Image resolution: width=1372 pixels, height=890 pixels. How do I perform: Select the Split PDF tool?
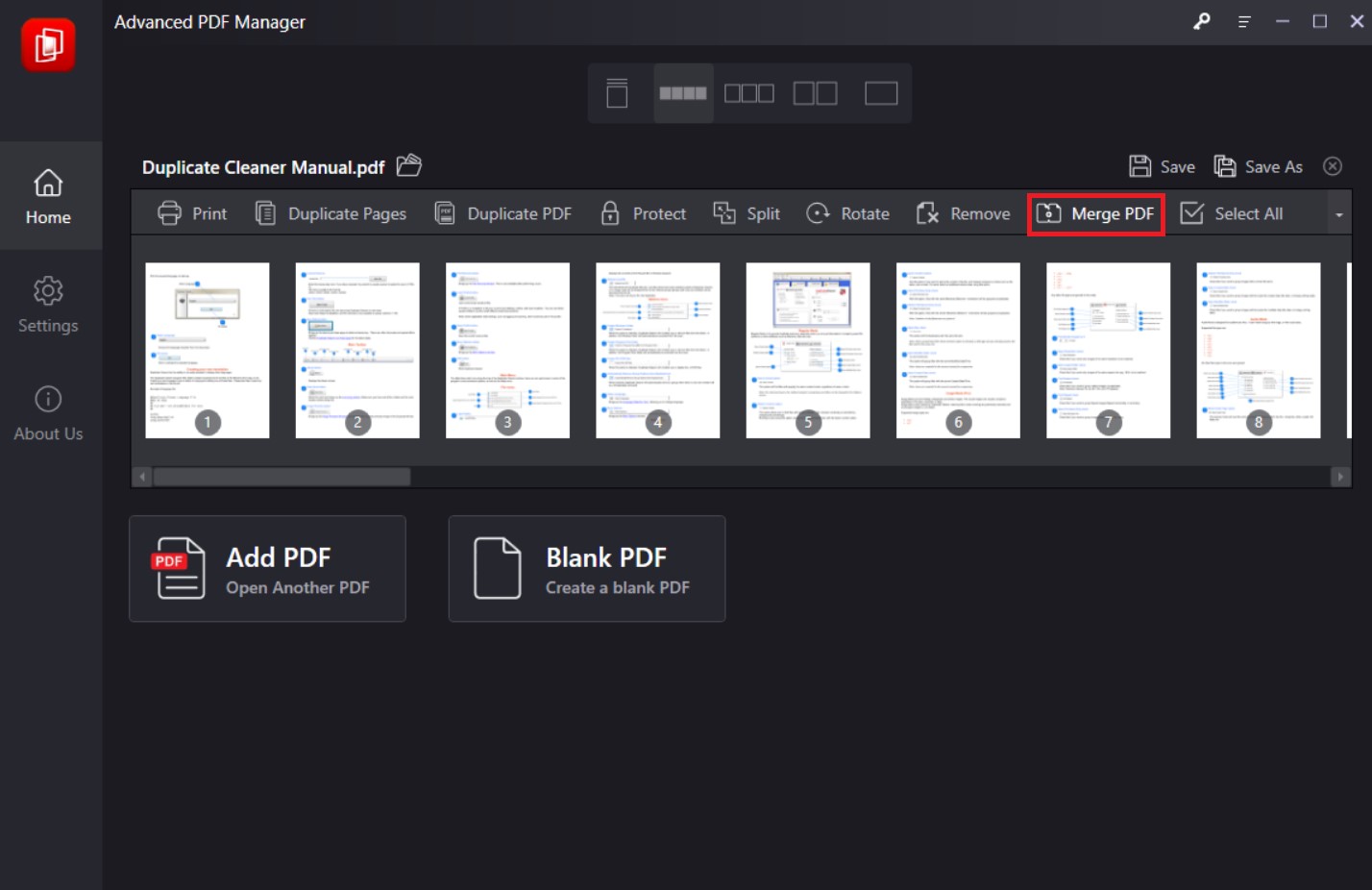click(747, 213)
